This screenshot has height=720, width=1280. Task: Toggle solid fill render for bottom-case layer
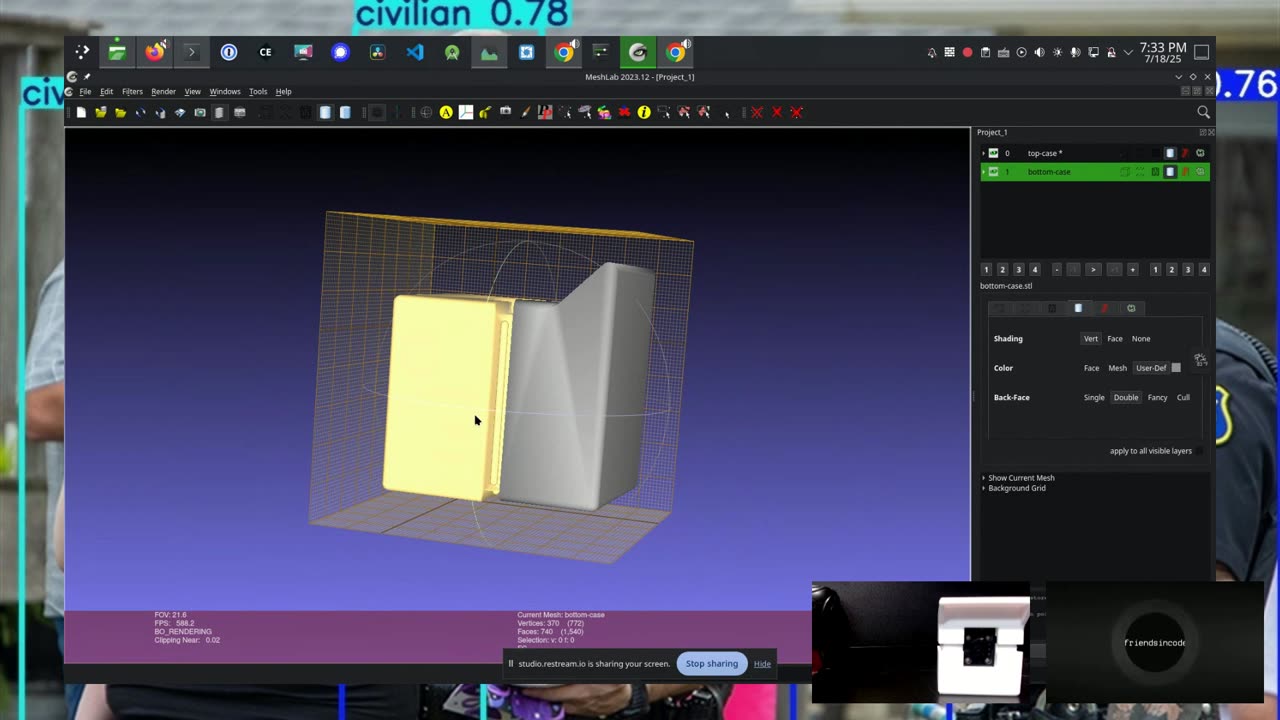(x=1170, y=172)
